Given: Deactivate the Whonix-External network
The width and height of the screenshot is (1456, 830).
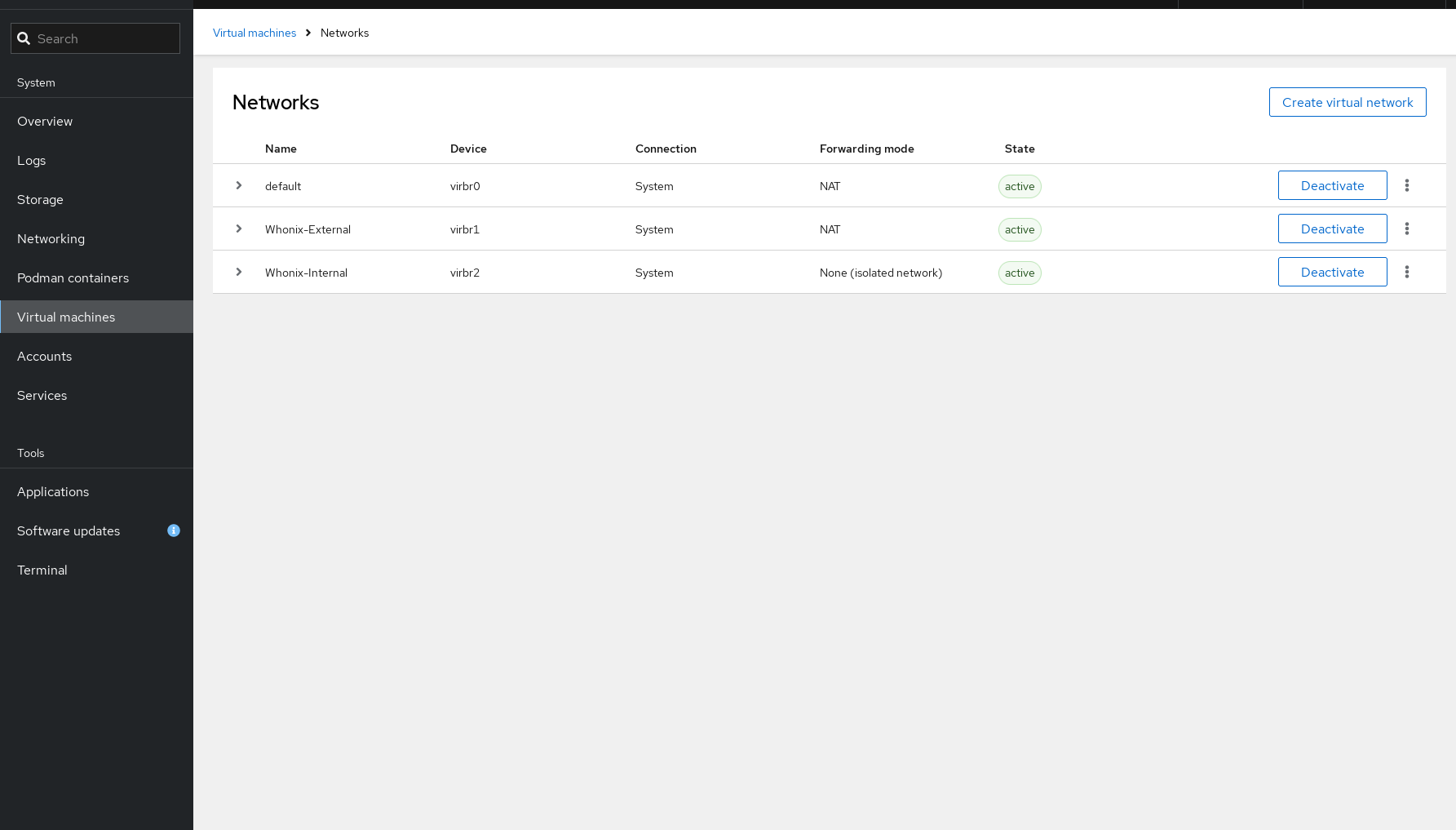Looking at the screenshot, I should click(x=1332, y=229).
